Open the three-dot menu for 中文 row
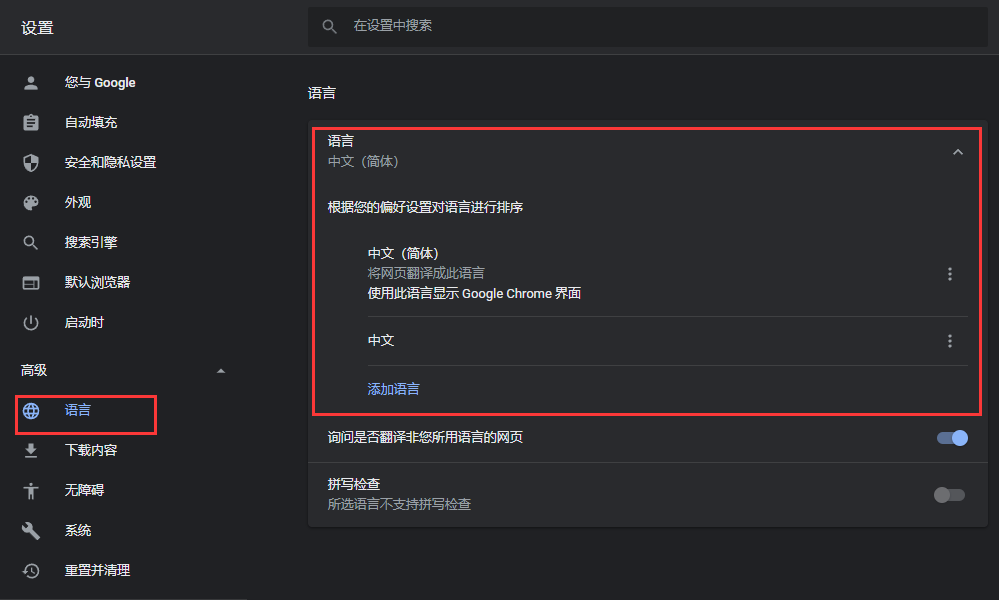The width and height of the screenshot is (999, 600). 950,341
